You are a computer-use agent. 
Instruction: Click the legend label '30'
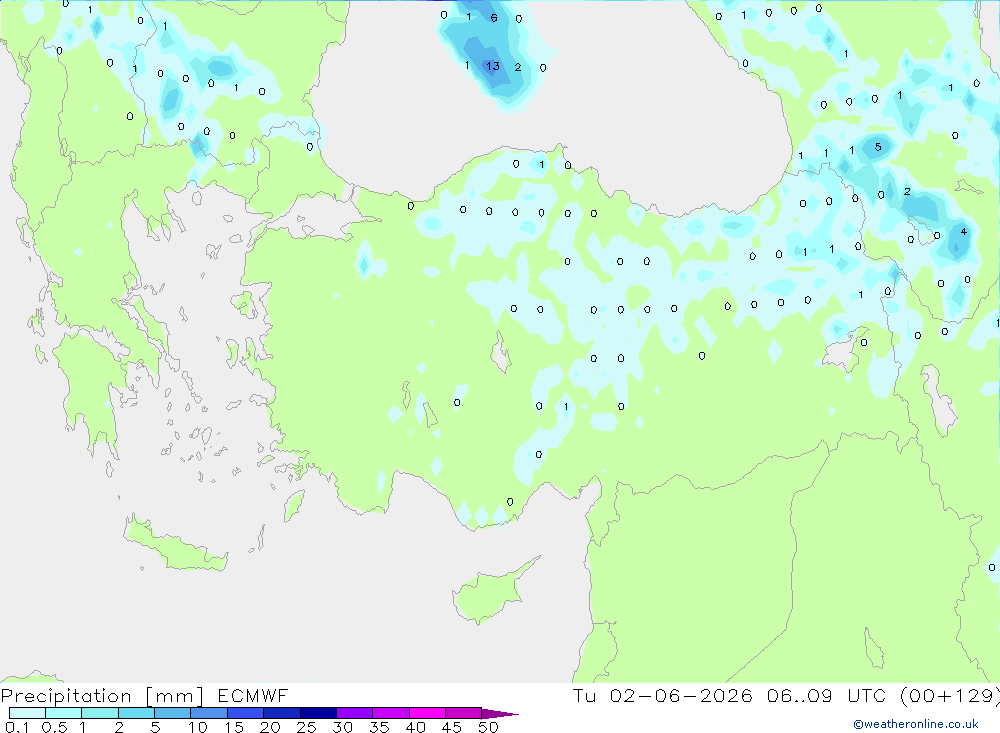[342, 727]
